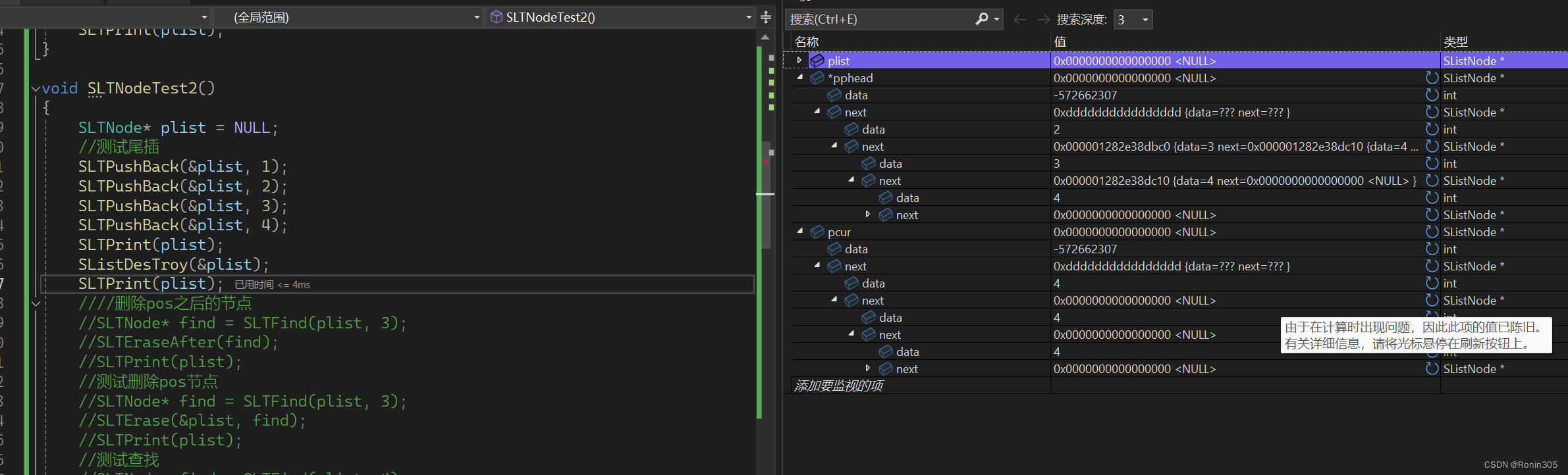This screenshot has height=475, width=1568.
Task: Click the value 0x0000000000000000 <NULL> of plist
Action: tap(1135, 61)
